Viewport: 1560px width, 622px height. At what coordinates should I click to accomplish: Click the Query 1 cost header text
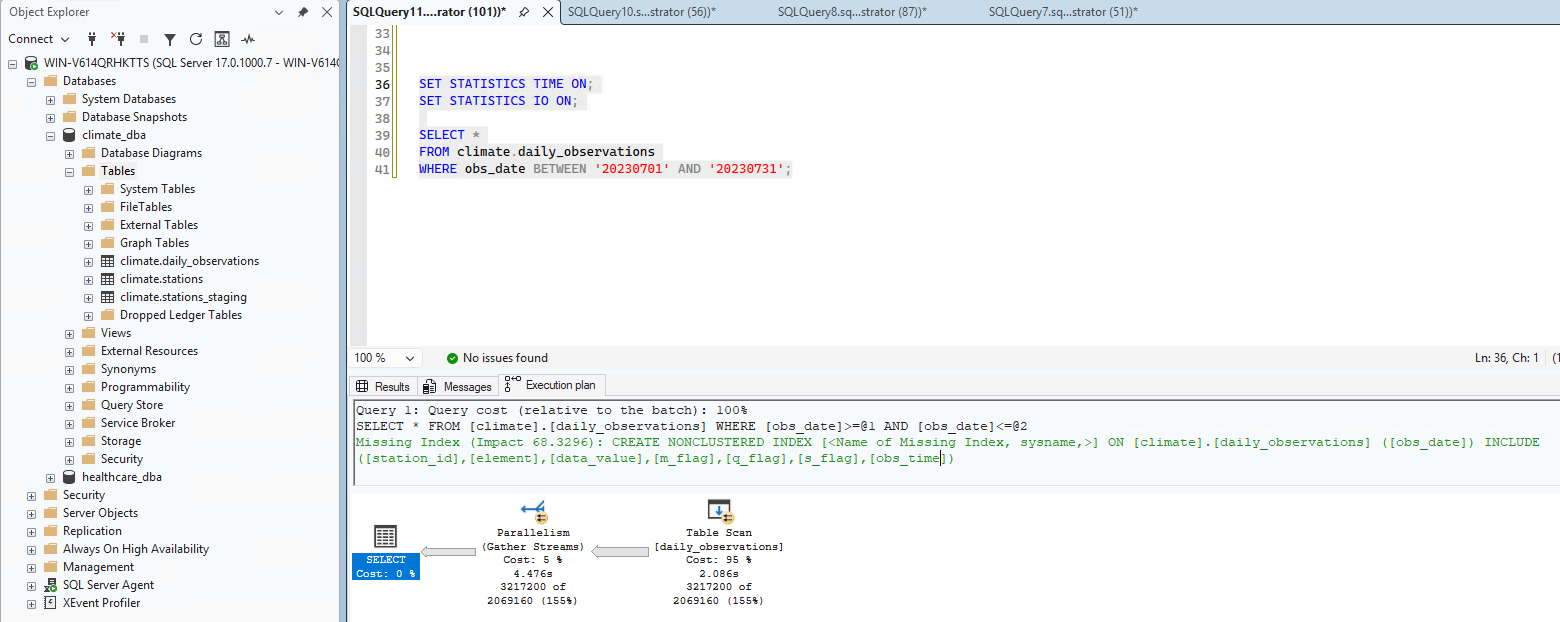(551, 410)
